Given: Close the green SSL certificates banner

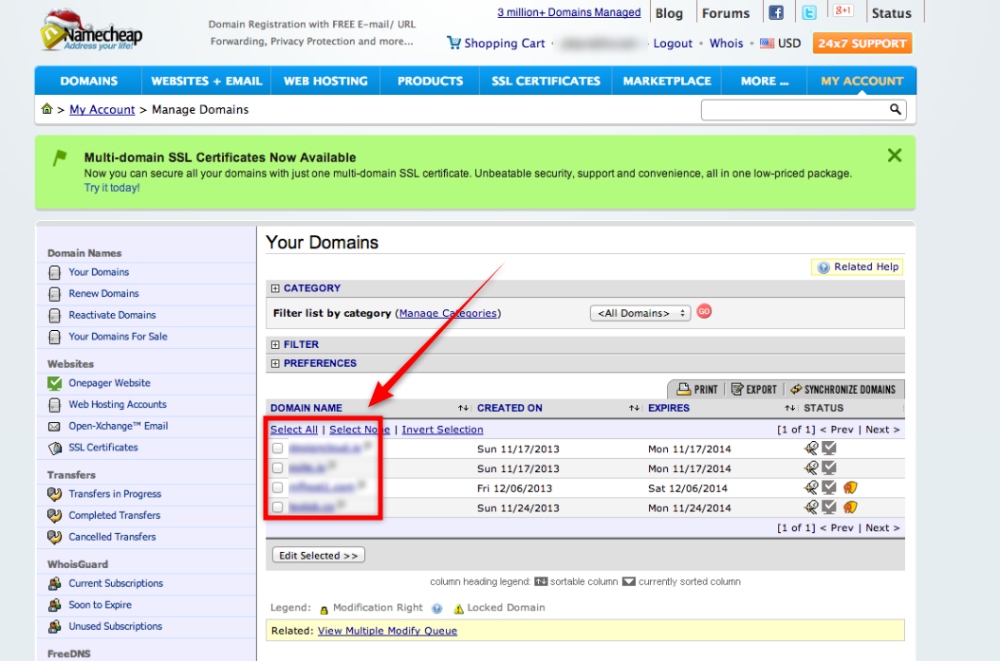Looking at the screenshot, I should tap(894, 155).
